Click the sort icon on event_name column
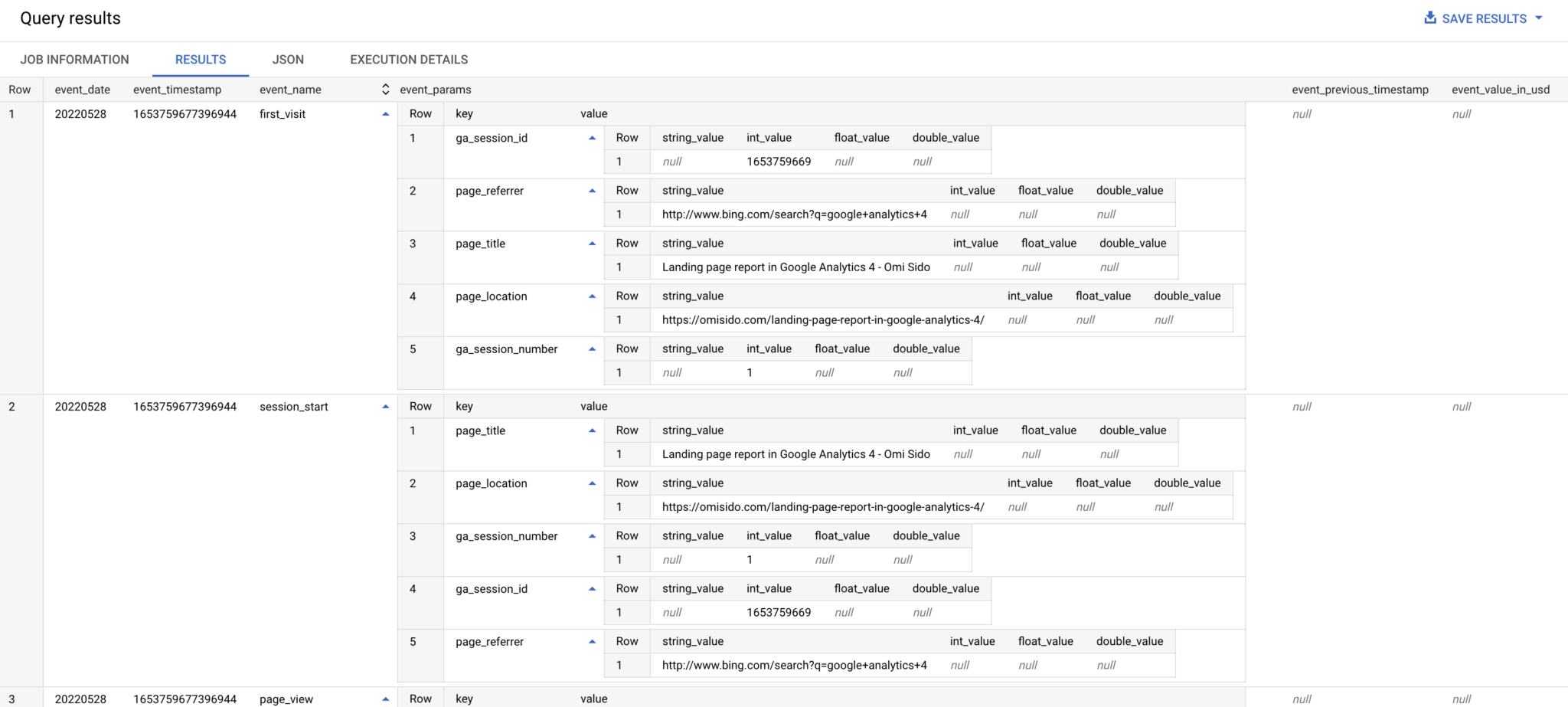The width and height of the screenshot is (1568, 707). pos(385,89)
